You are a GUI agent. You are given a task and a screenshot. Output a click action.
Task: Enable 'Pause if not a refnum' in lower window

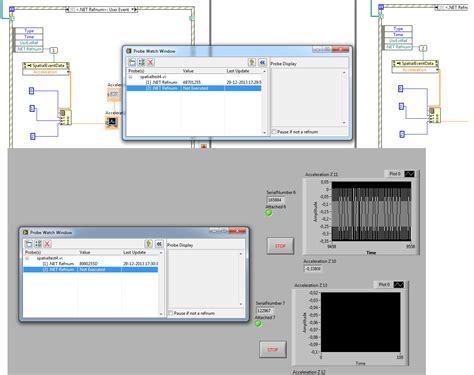(171, 313)
